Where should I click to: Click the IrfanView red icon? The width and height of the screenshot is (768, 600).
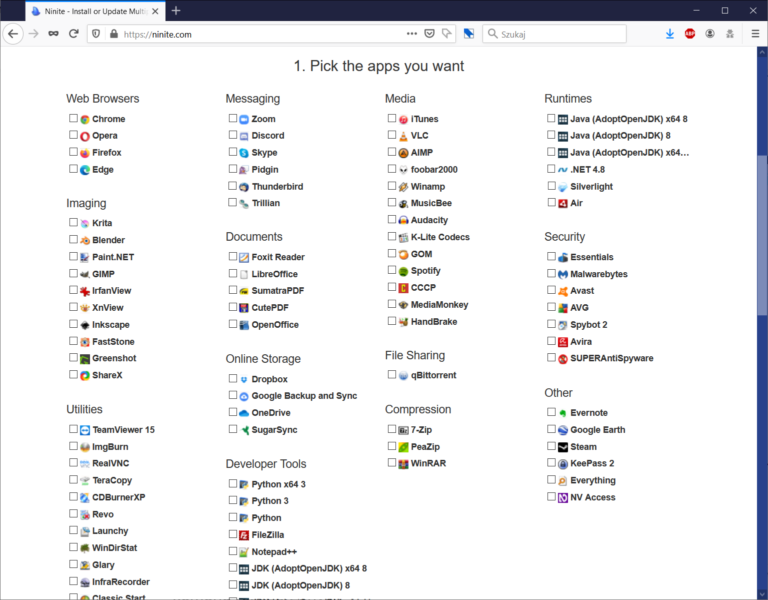pyautogui.click(x=85, y=291)
